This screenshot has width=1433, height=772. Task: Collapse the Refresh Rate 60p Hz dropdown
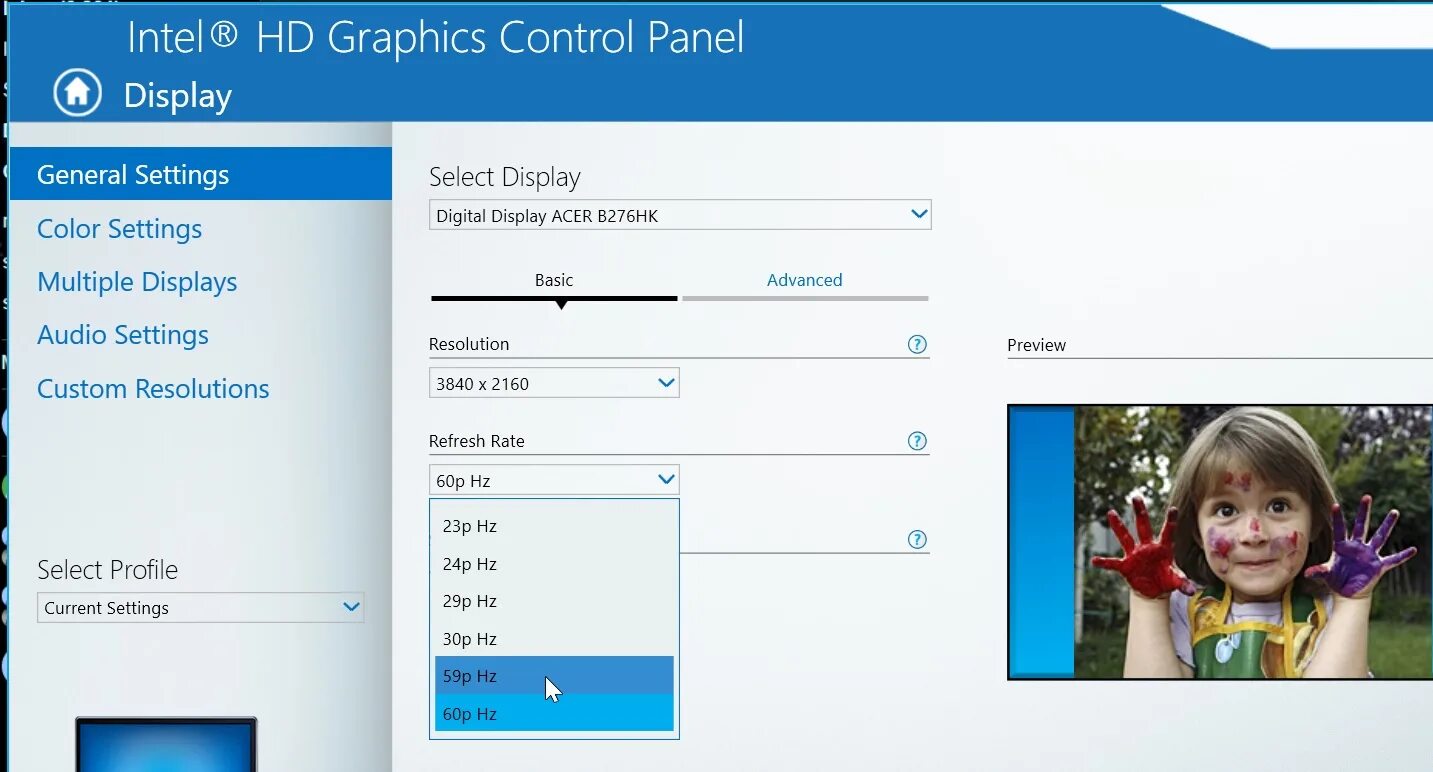coord(554,480)
